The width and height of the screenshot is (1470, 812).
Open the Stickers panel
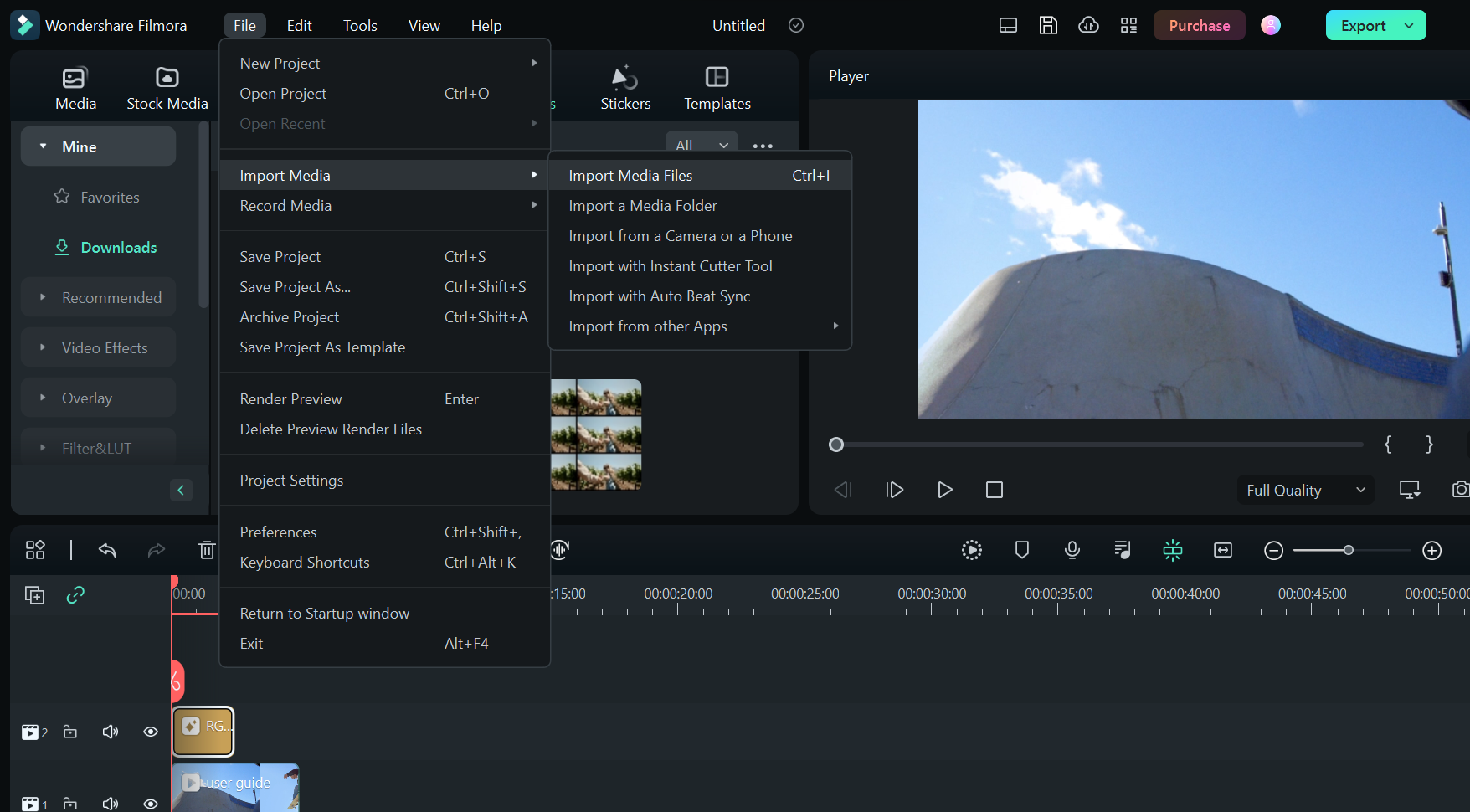(624, 86)
